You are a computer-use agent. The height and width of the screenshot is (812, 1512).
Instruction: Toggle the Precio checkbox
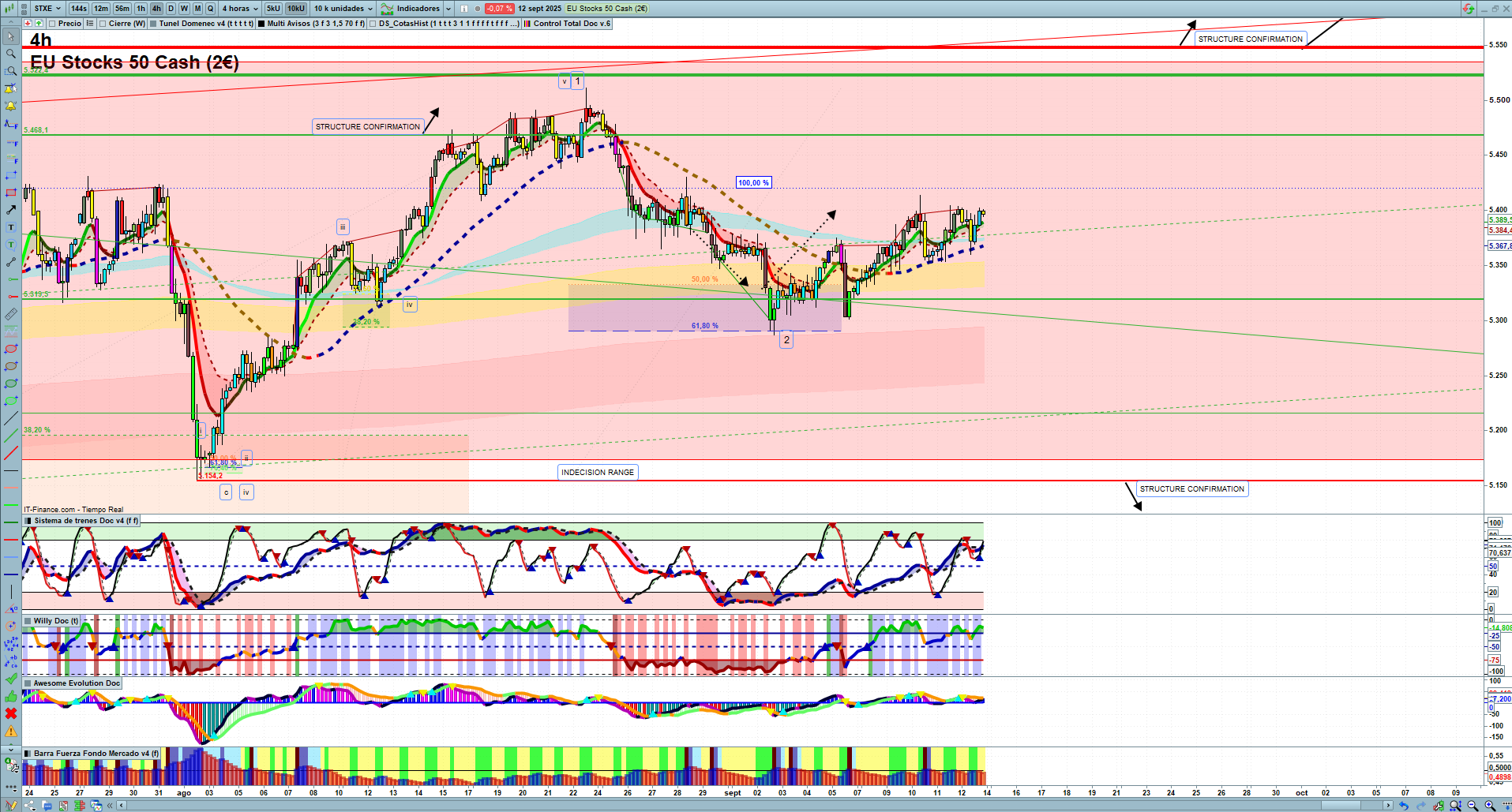52,24
